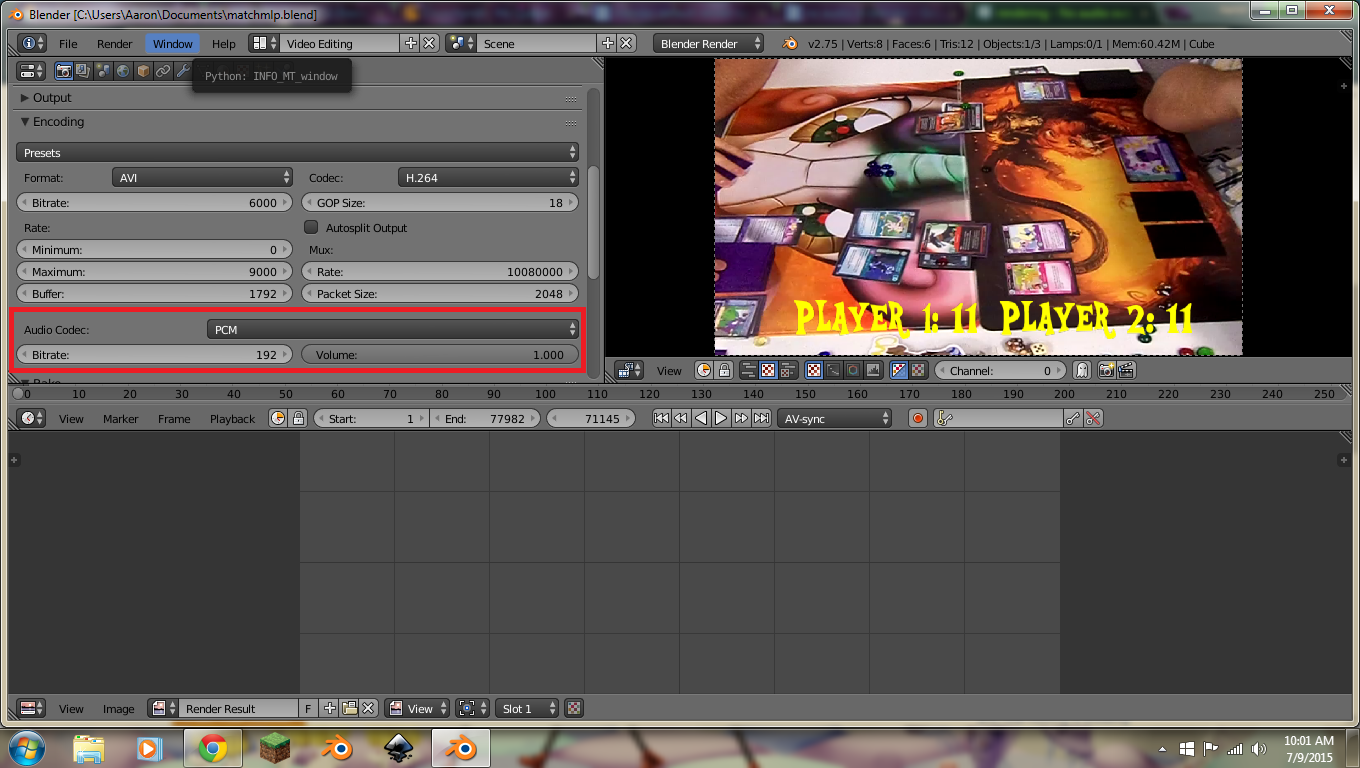Open the World properties globe tab
The width and height of the screenshot is (1360, 768).
pos(123,70)
